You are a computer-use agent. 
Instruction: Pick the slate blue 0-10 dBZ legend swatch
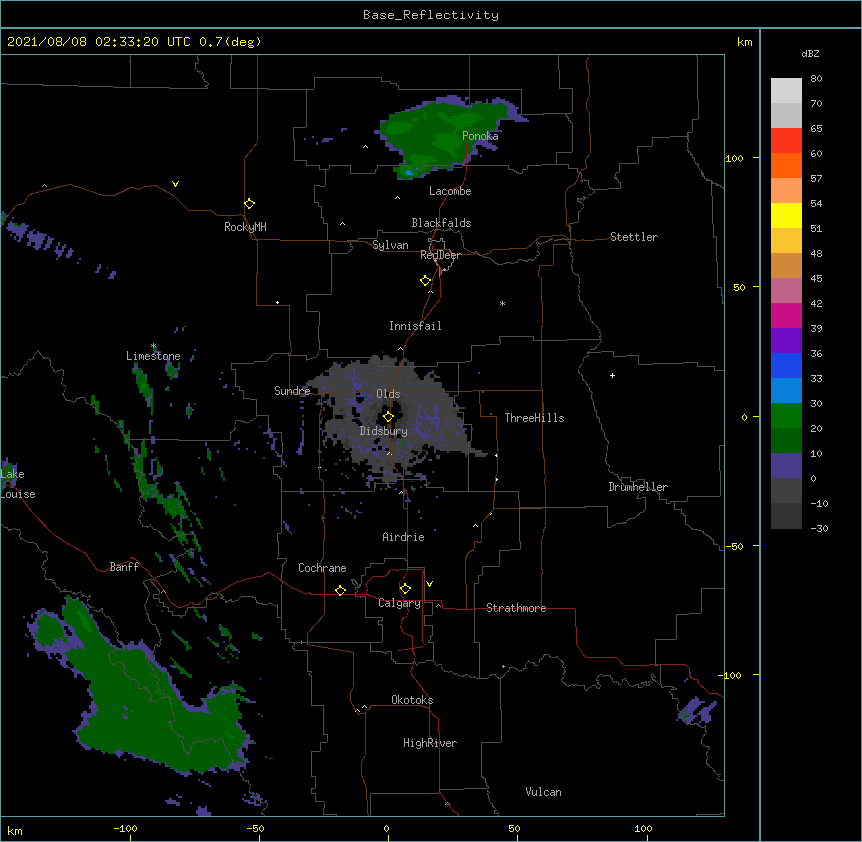click(x=786, y=466)
